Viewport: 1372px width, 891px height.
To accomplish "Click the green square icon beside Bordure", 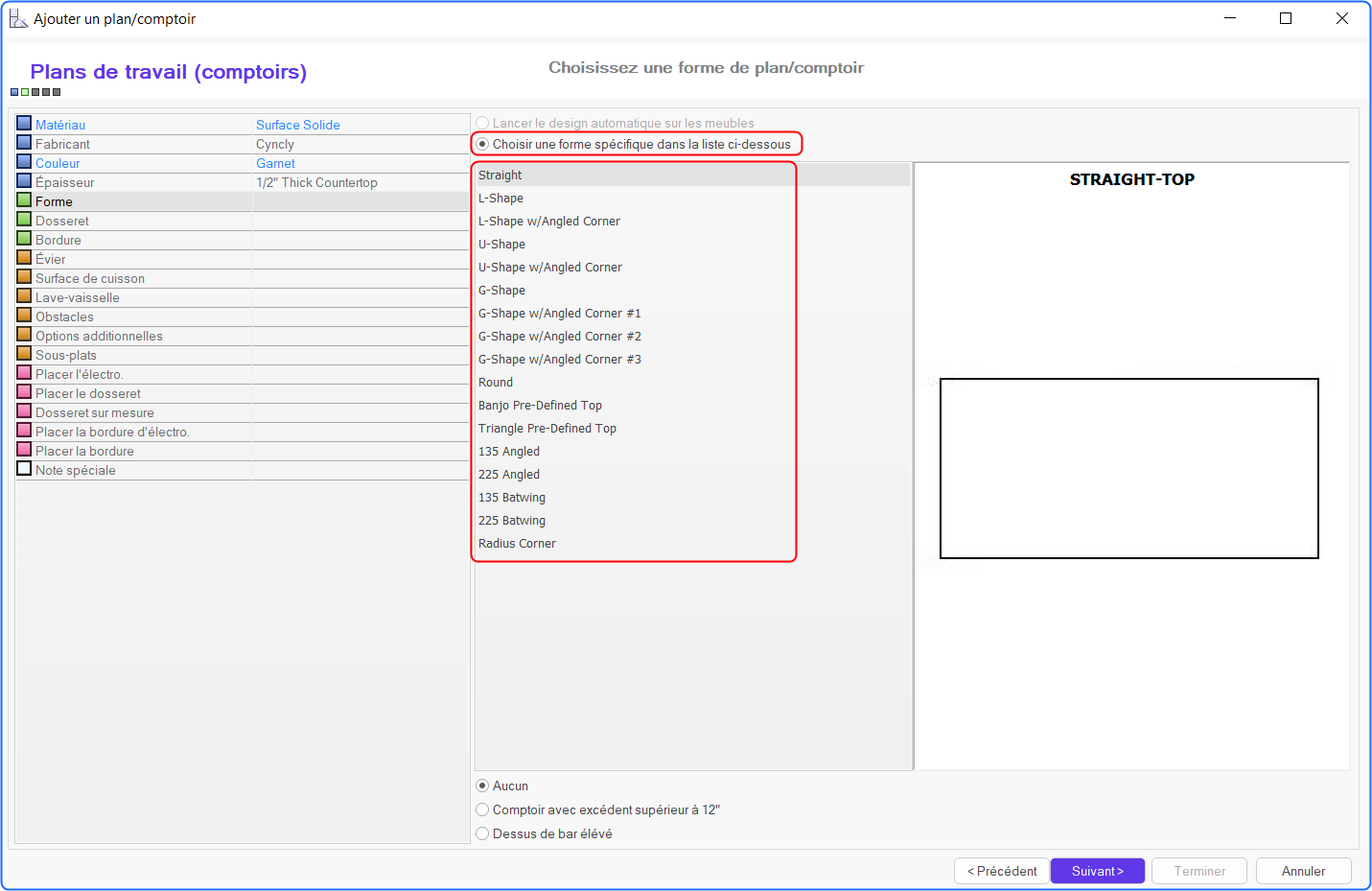I will click(x=24, y=239).
